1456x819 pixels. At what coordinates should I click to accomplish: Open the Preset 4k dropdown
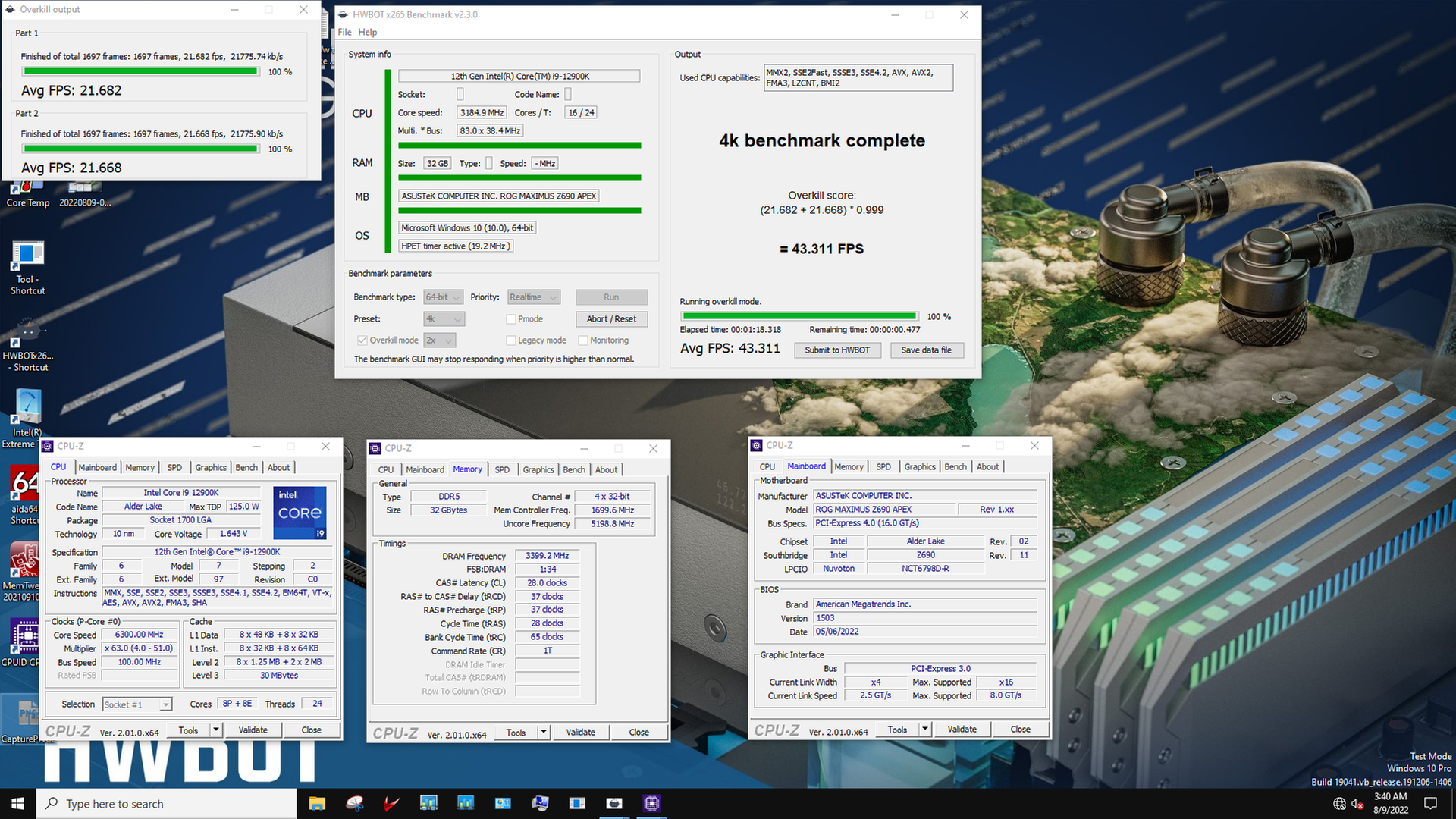444,319
